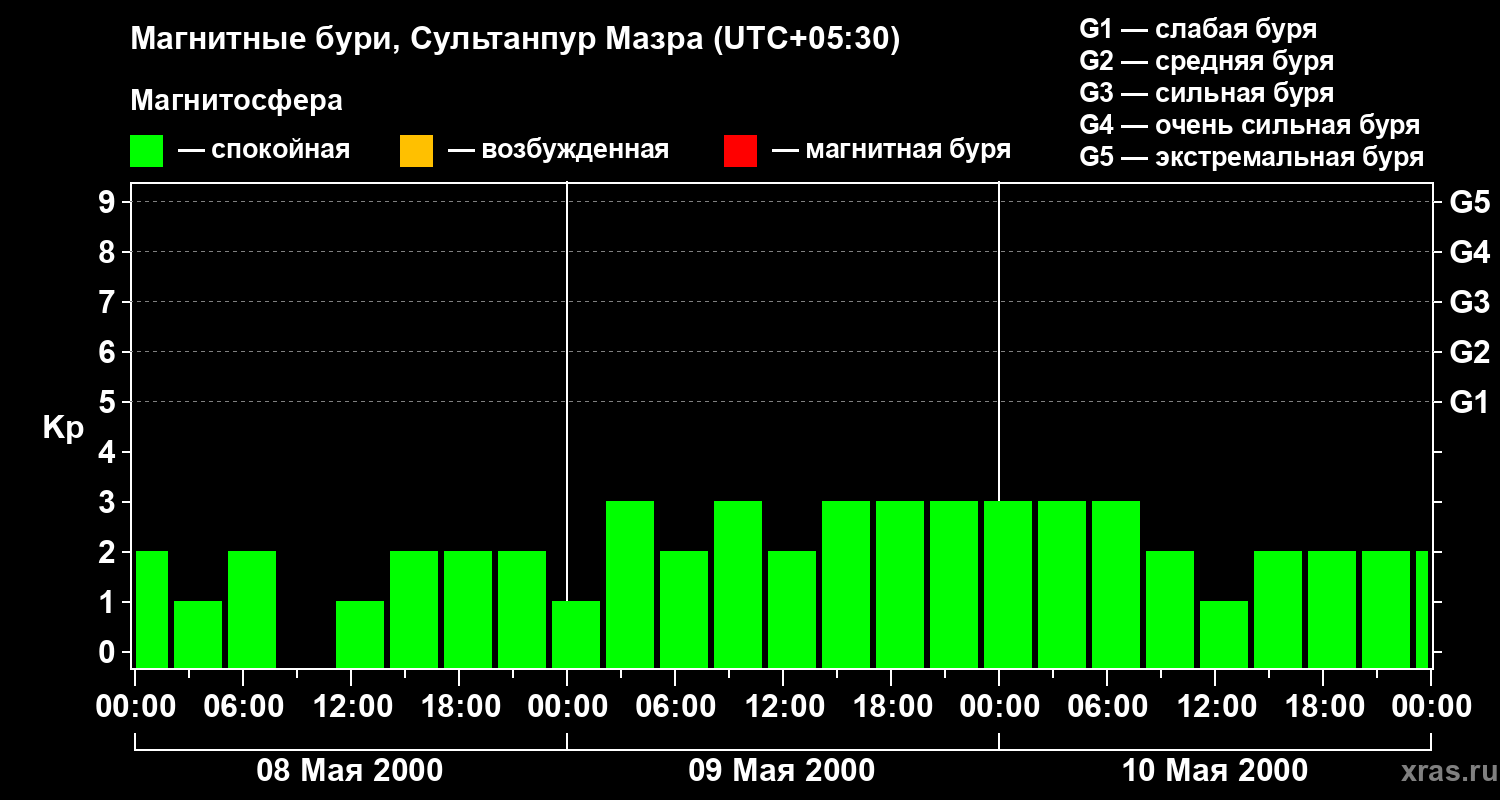Click the "G4" tick label on the right axis
Screen dimensions: 1500x800
click(x=1469, y=252)
